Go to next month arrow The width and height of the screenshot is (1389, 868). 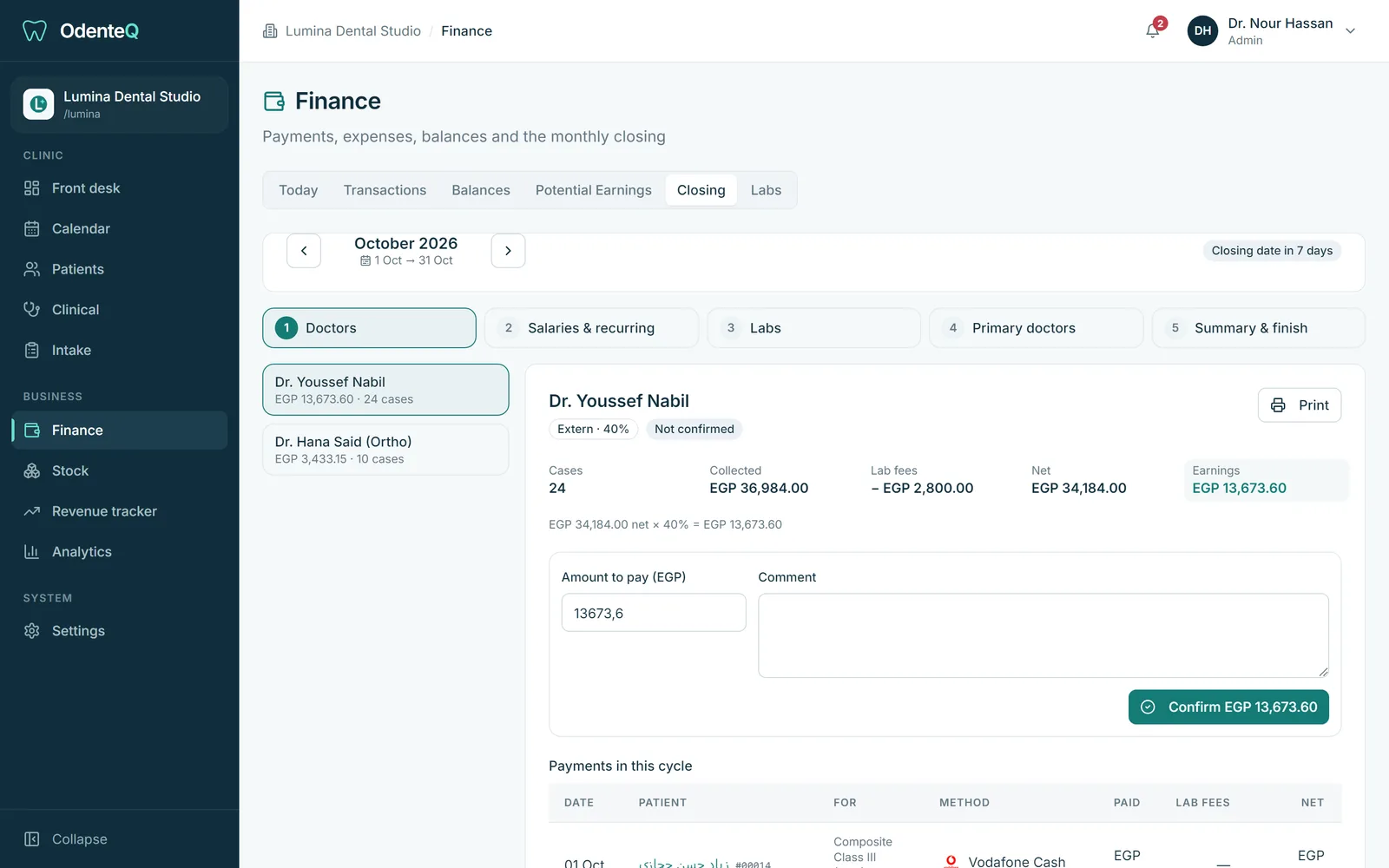[x=508, y=251]
